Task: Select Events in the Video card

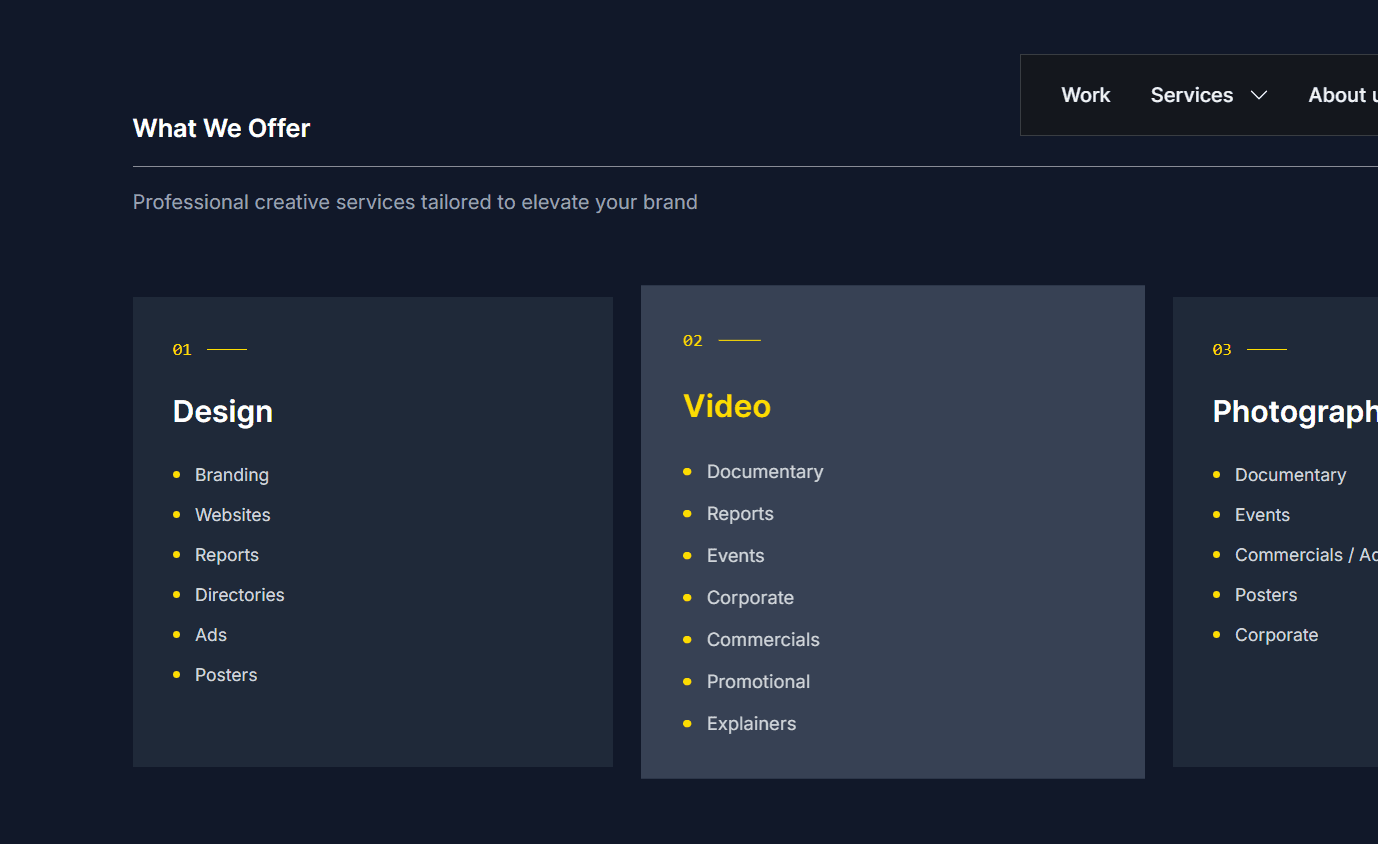Action: pyautogui.click(x=735, y=556)
